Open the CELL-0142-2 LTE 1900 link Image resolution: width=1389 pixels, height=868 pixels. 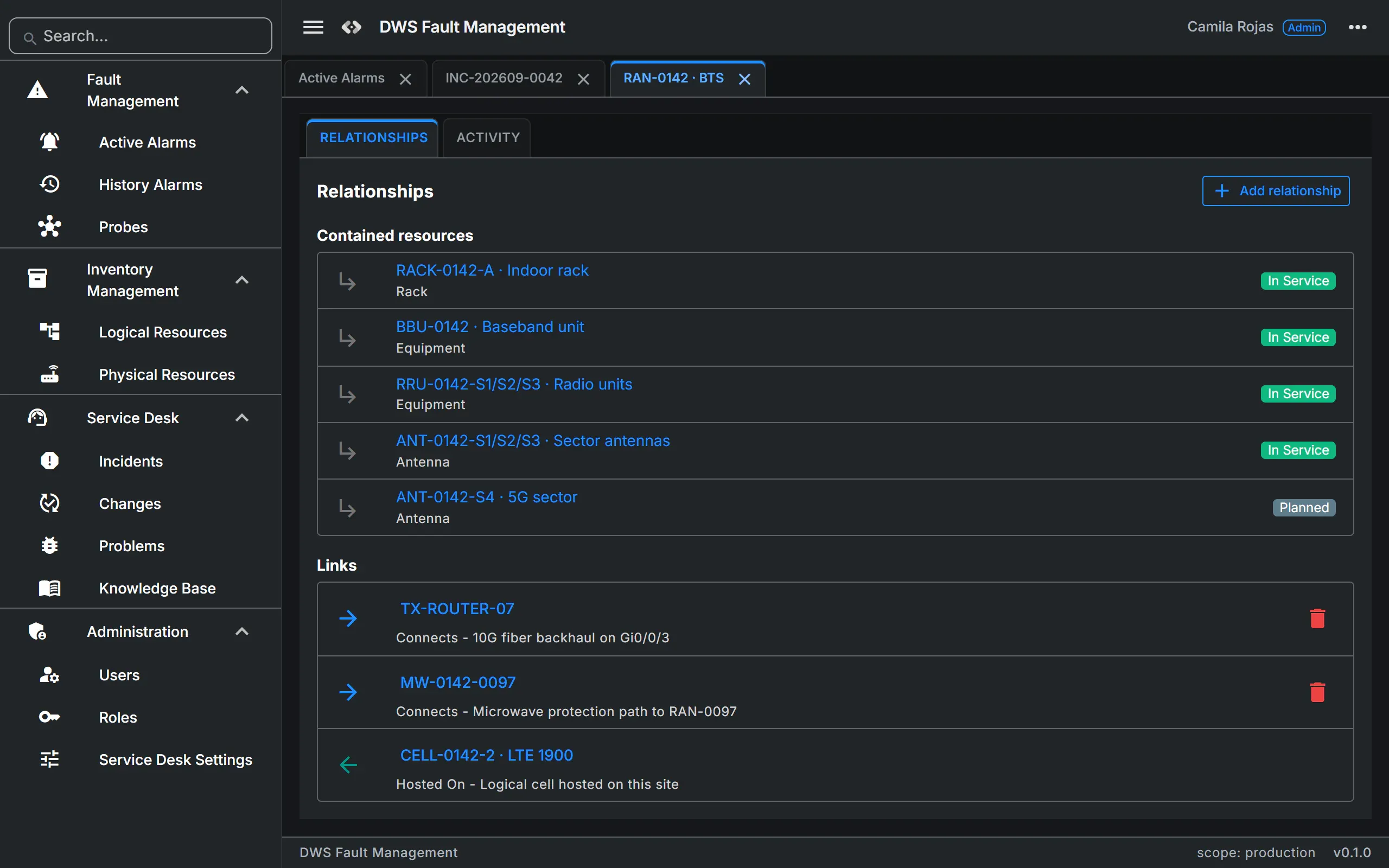tap(486, 755)
